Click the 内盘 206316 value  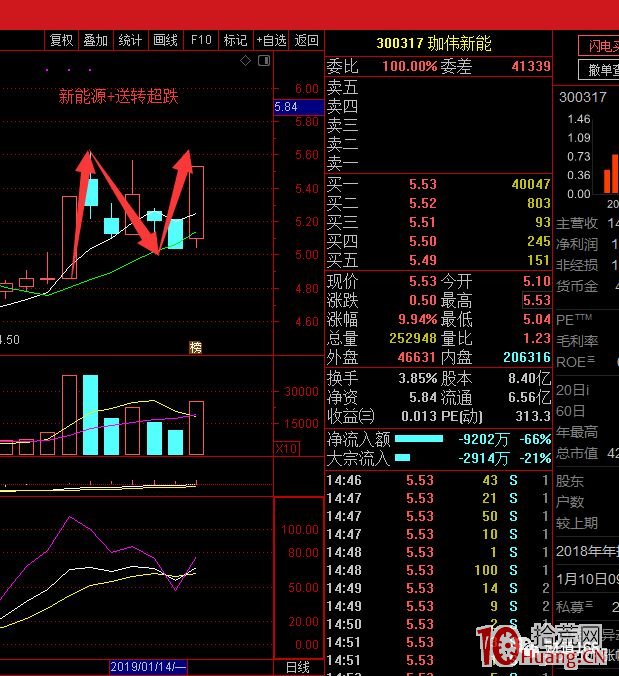pos(527,357)
